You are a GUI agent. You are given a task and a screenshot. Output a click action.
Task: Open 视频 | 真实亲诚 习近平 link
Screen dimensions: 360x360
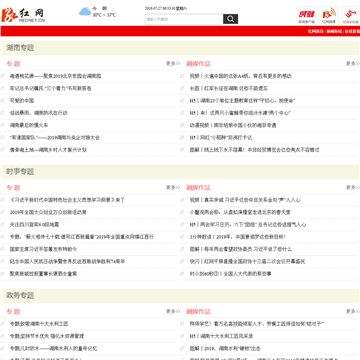click(245, 200)
